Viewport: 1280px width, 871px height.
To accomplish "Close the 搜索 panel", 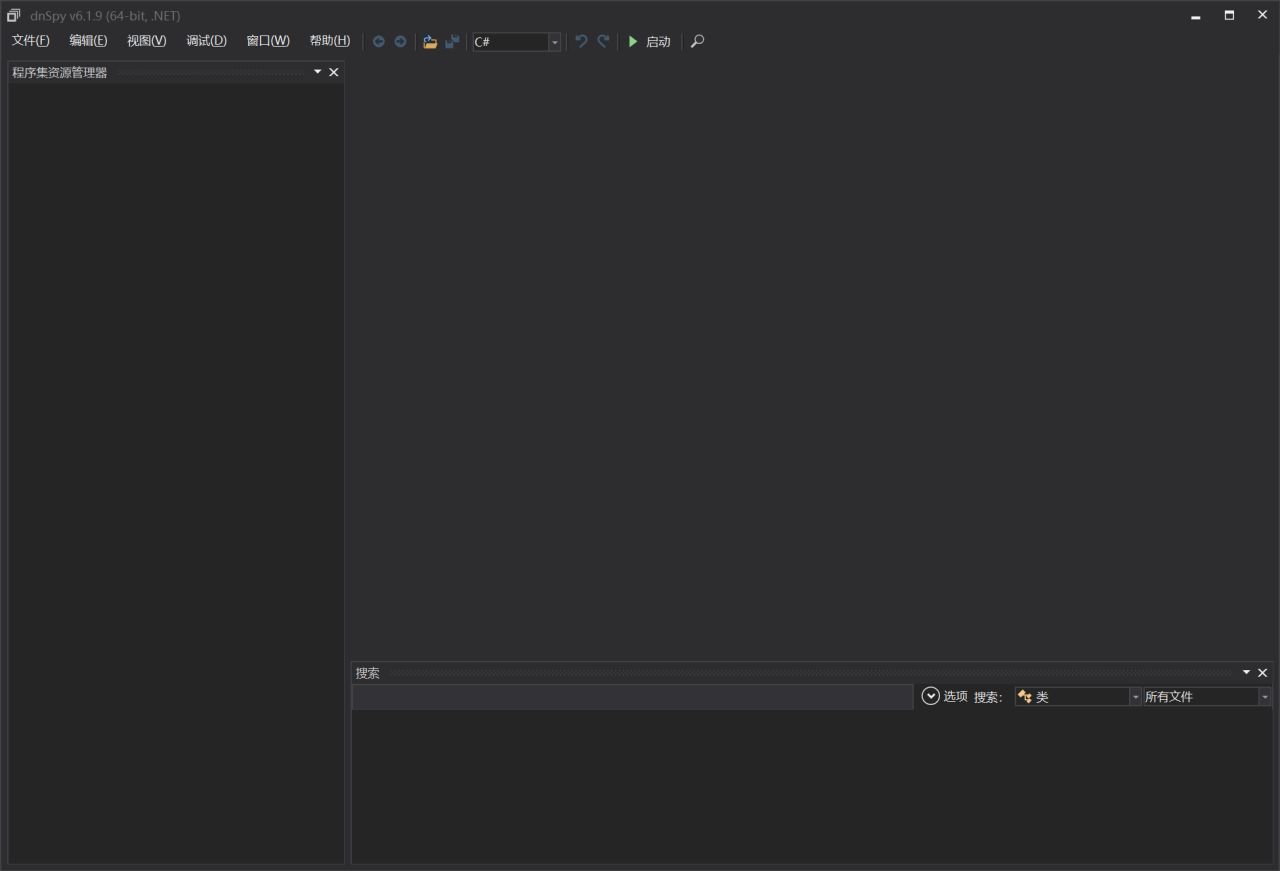I will 1262,673.
